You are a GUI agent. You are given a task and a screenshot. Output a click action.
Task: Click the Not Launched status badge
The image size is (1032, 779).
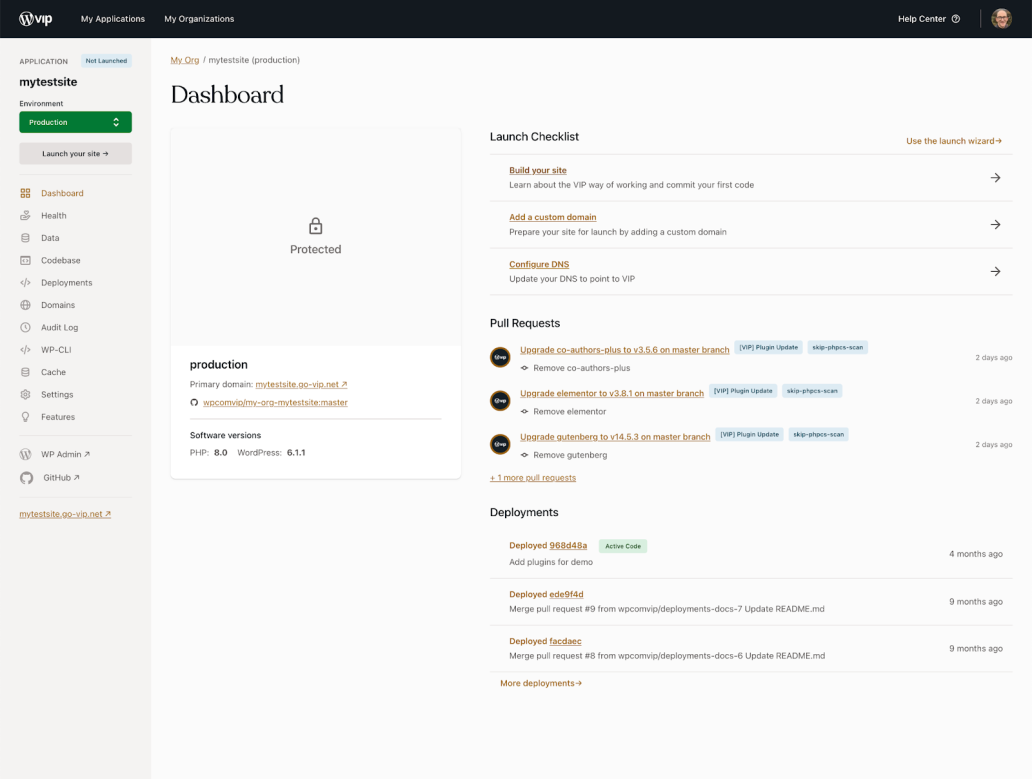click(x=106, y=61)
